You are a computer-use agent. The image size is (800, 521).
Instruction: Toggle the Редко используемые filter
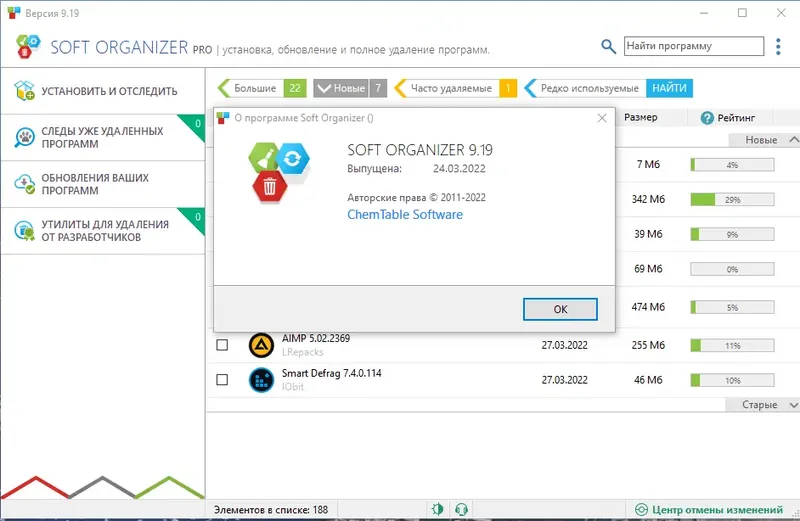(x=585, y=88)
